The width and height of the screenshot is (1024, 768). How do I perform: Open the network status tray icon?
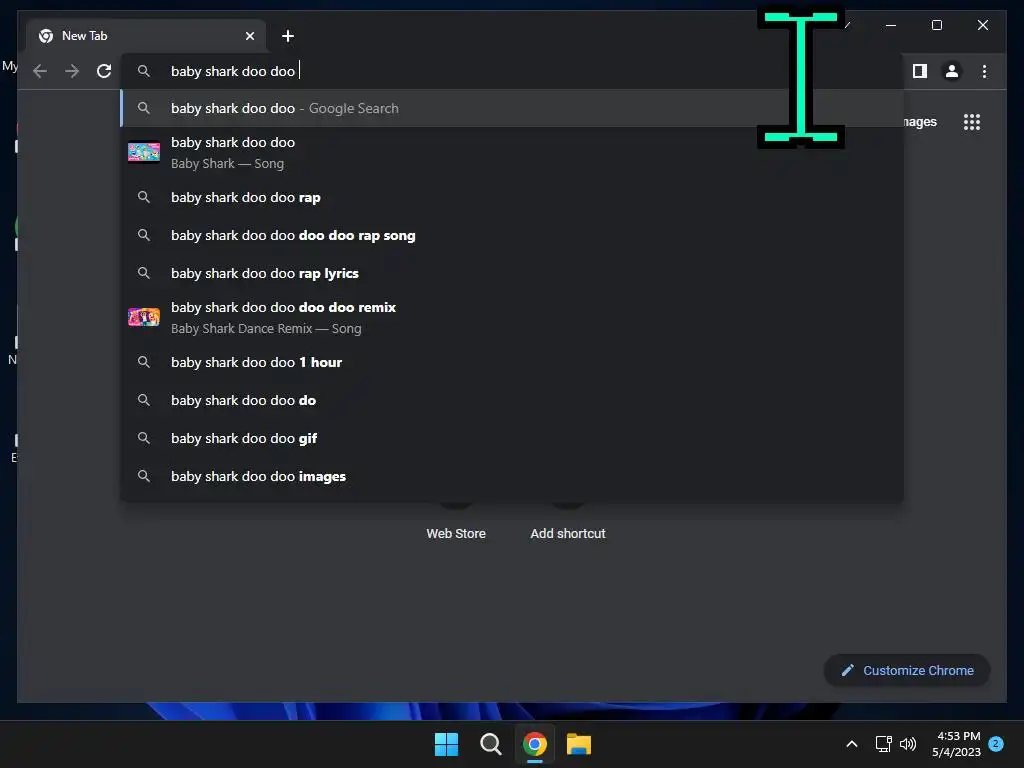pos(884,744)
